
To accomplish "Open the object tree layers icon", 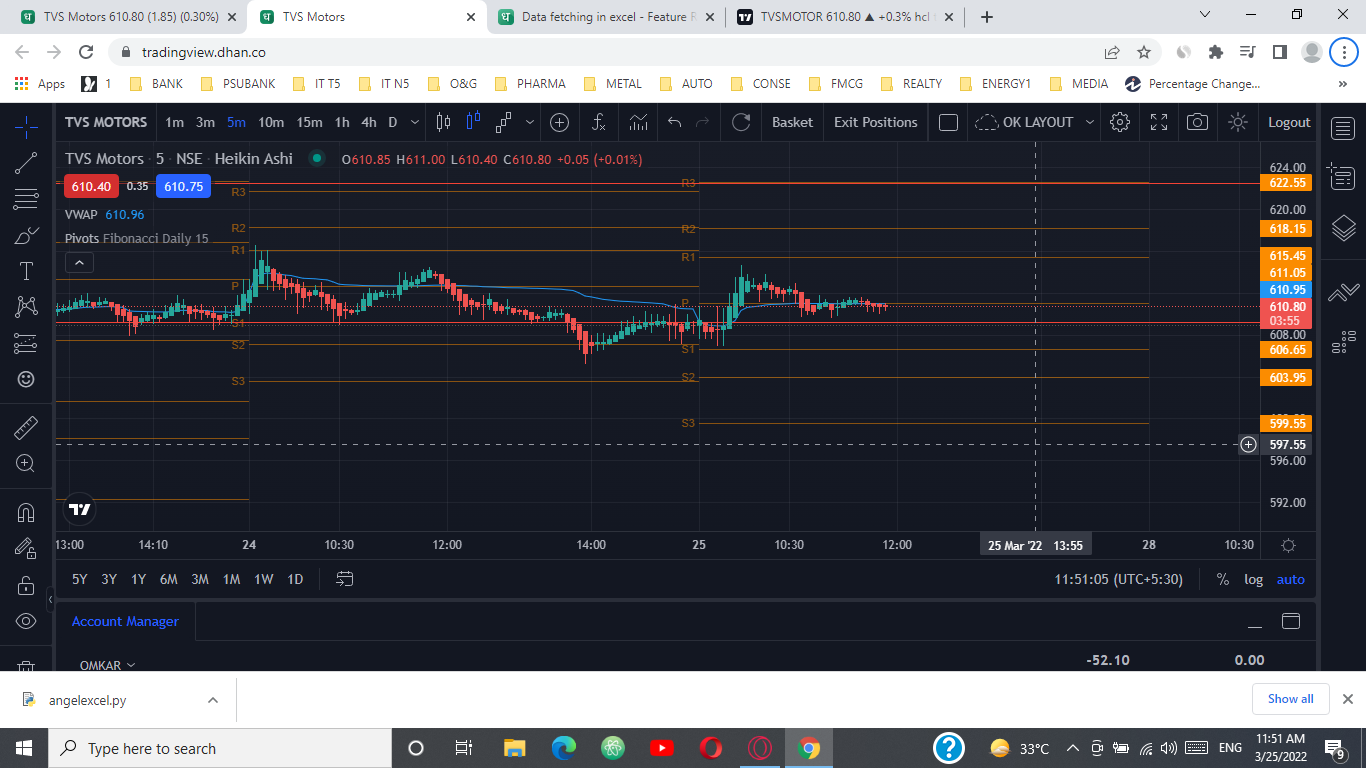I will click(x=1342, y=228).
